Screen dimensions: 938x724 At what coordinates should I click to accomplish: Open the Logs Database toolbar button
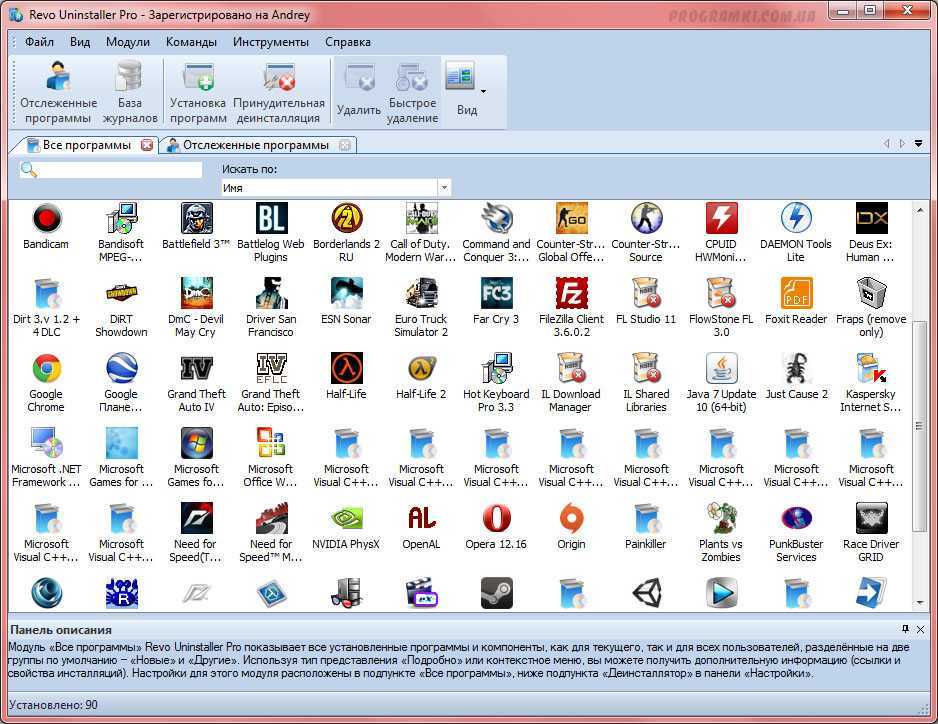(130, 92)
